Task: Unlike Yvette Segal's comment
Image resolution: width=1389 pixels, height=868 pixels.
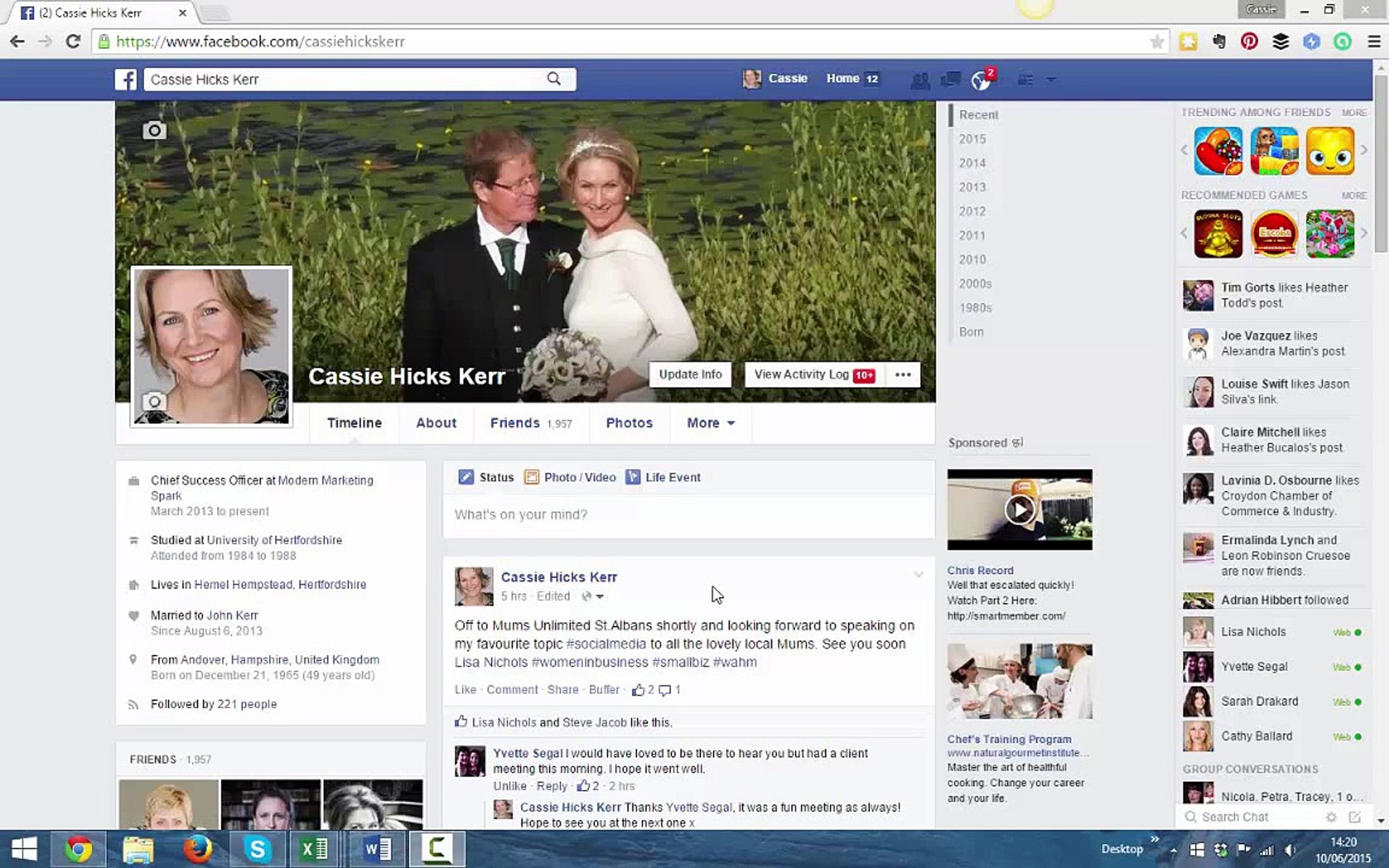Action: click(x=510, y=786)
